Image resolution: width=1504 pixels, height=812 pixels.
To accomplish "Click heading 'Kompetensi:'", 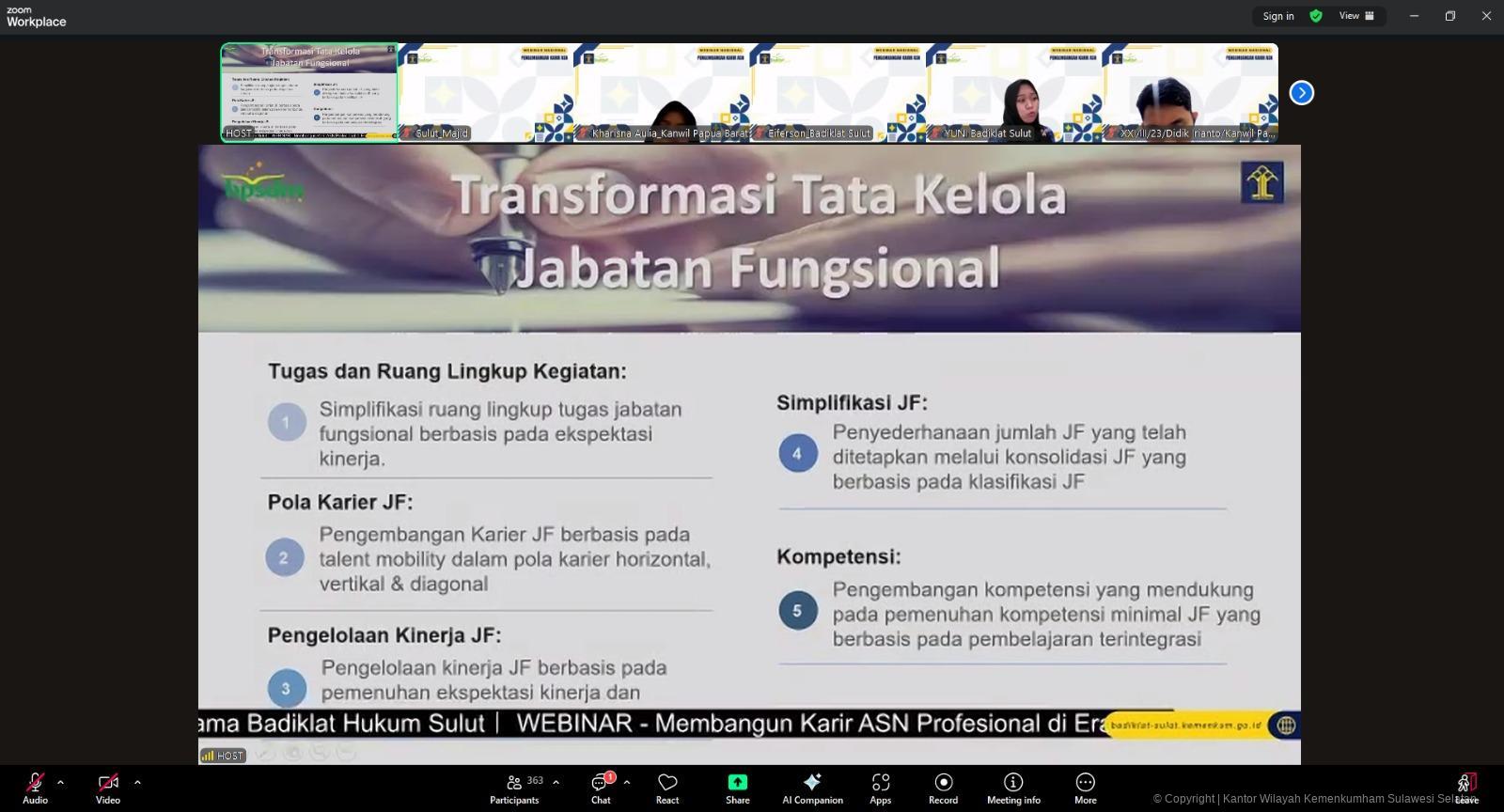I will pyautogui.click(x=838, y=557).
